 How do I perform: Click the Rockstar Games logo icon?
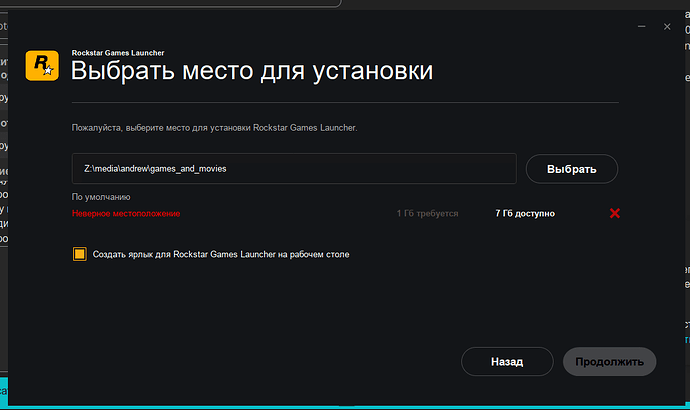pyautogui.click(x=42, y=66)
